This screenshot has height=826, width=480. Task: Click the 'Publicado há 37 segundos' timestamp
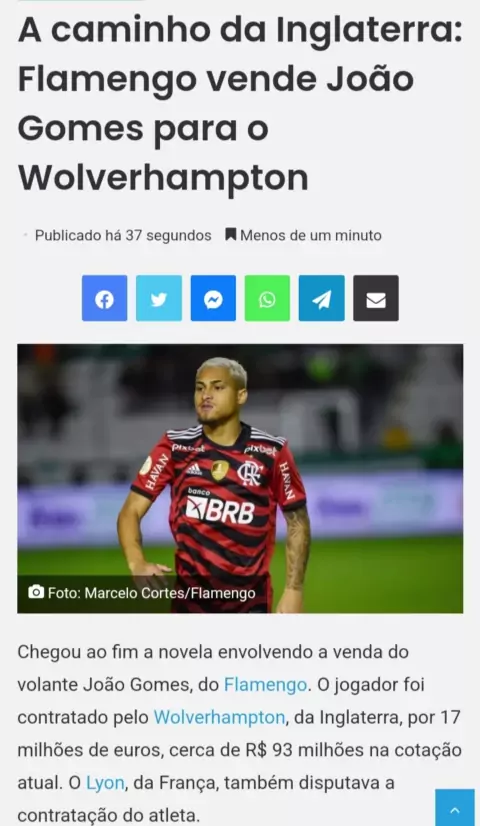123,235
